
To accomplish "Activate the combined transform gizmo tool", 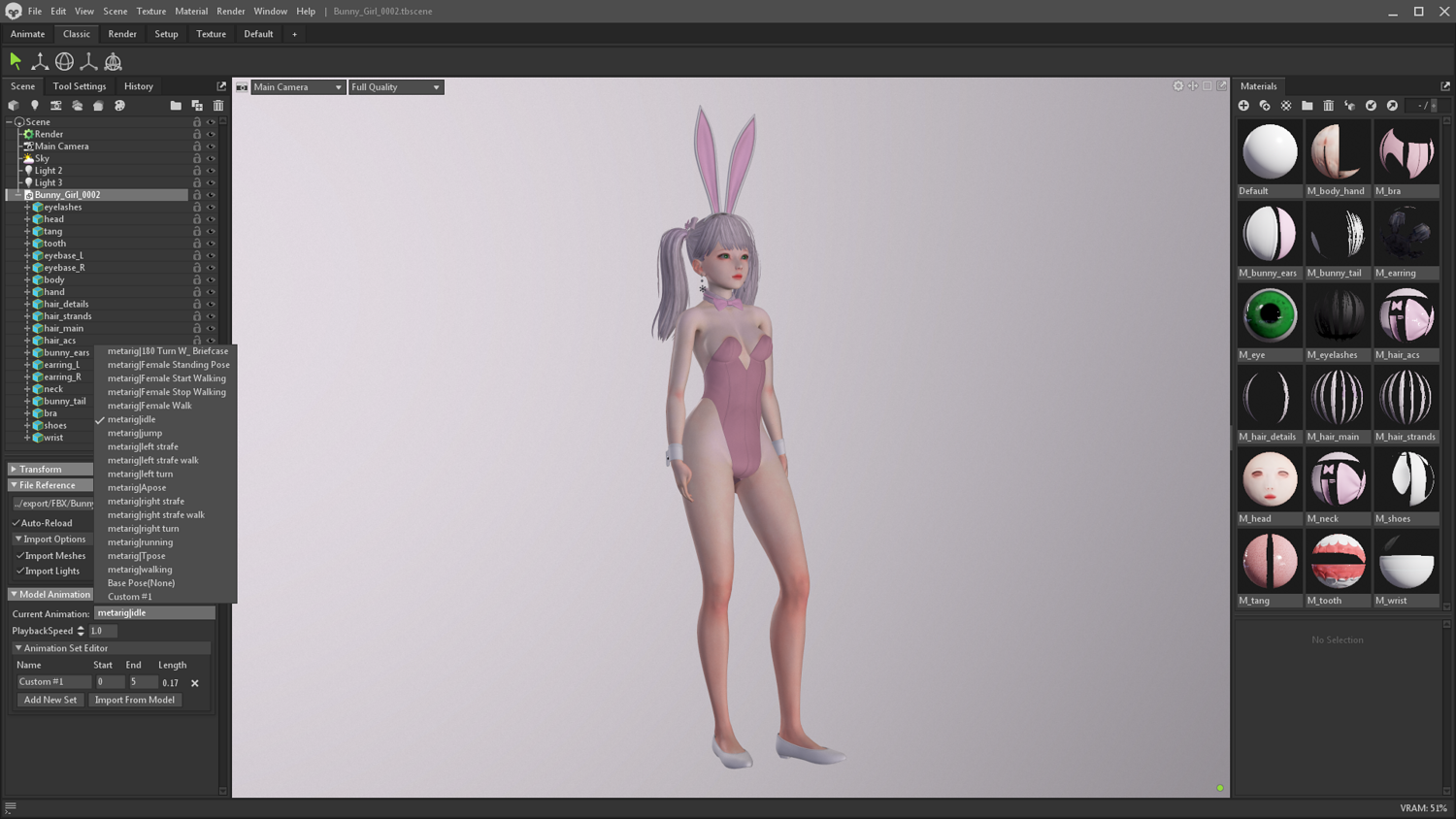I will pyautogui.click(x=114, y=61).
